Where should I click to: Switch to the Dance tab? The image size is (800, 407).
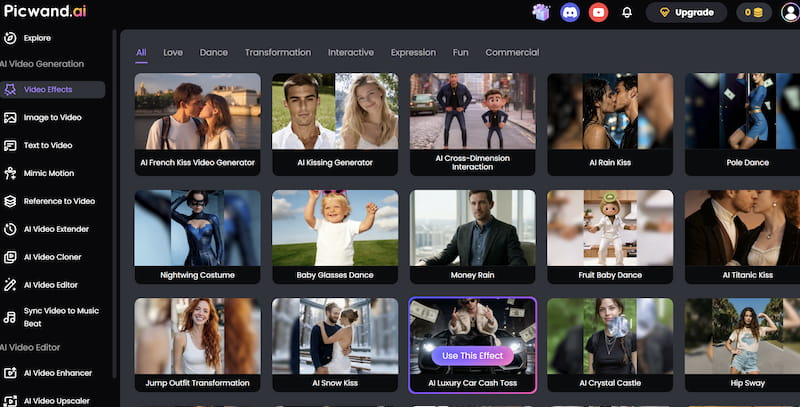(x=214, y=53)
